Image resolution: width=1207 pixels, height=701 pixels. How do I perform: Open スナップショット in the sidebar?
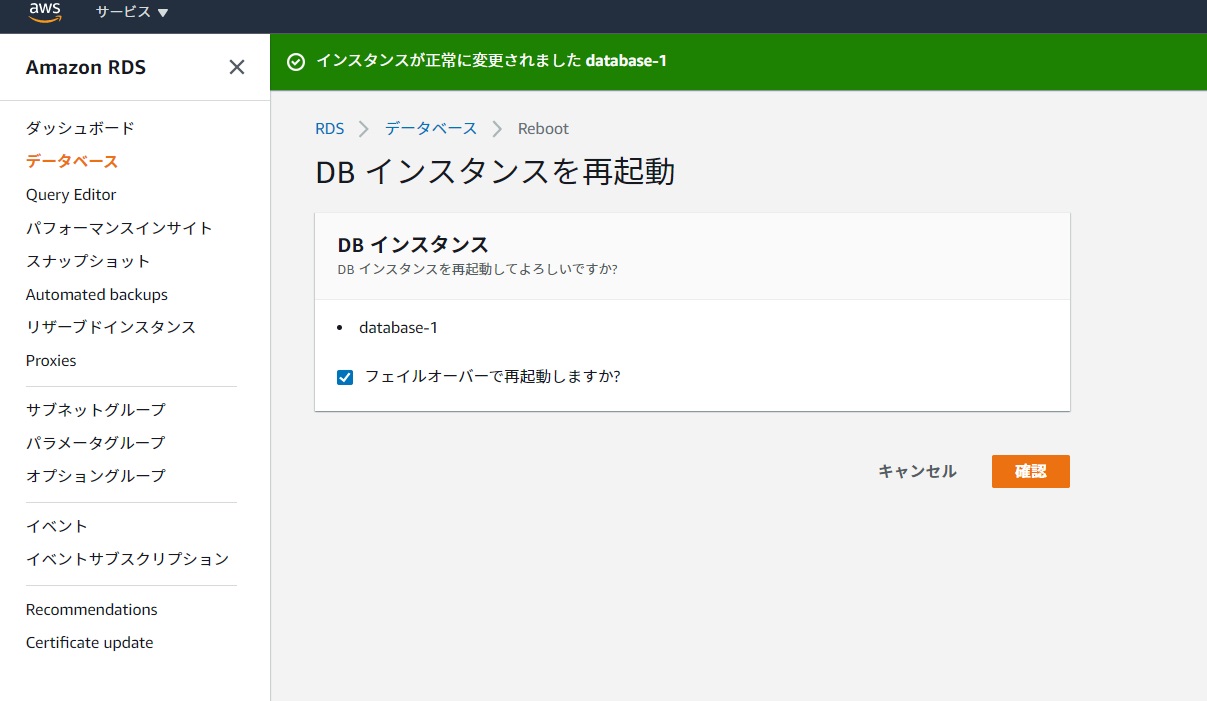(88, 261)
